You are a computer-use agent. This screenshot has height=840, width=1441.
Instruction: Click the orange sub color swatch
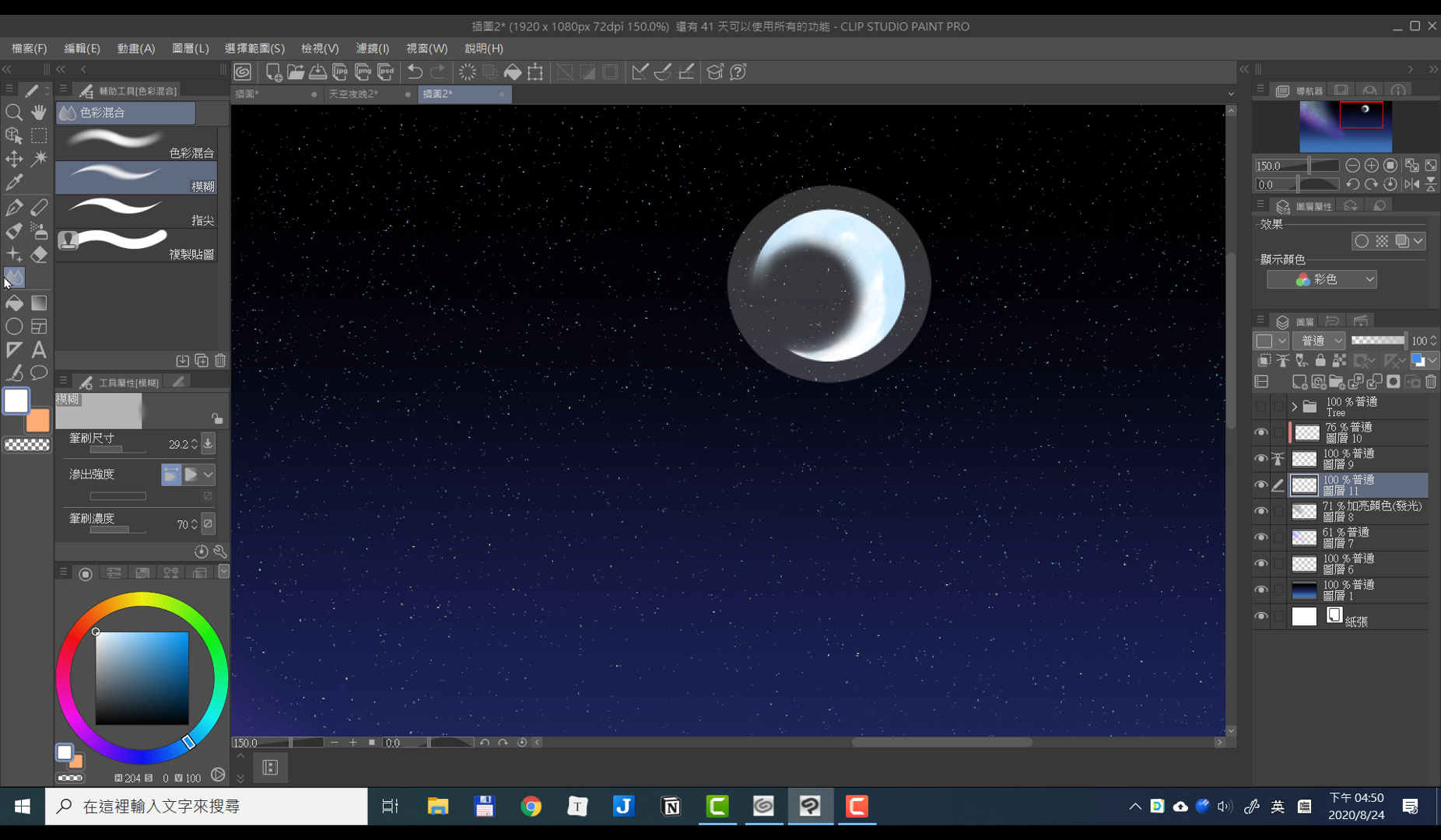coord(39,422)
